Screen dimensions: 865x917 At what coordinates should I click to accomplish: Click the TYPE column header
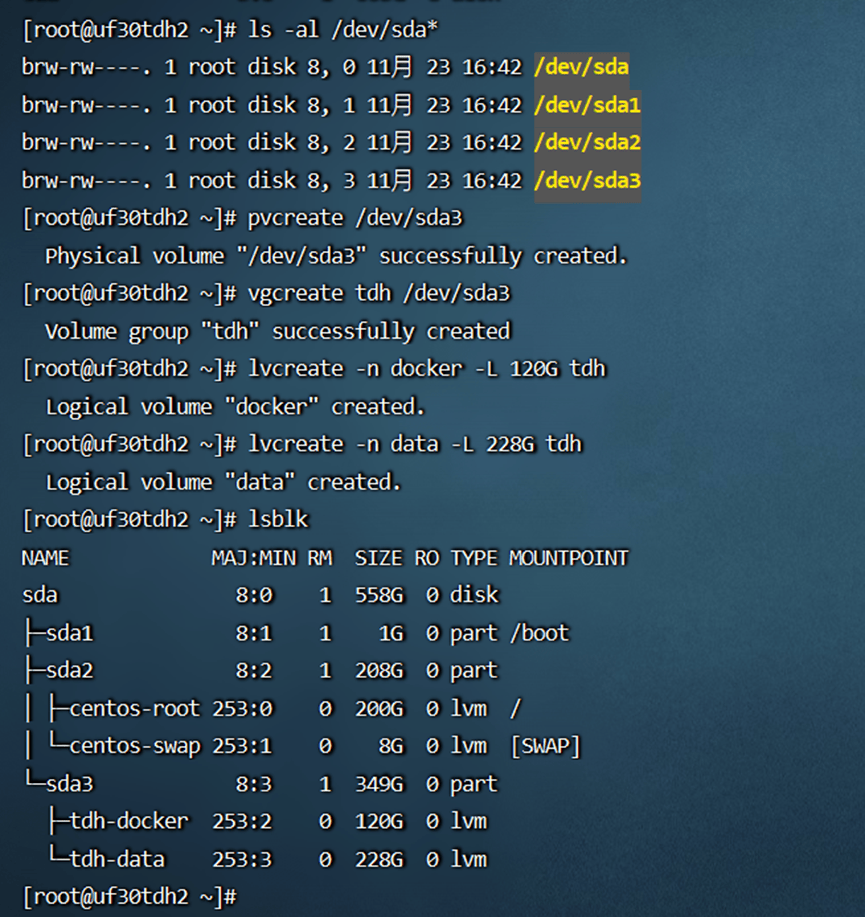pyautogui.click(x=474, y=558)
